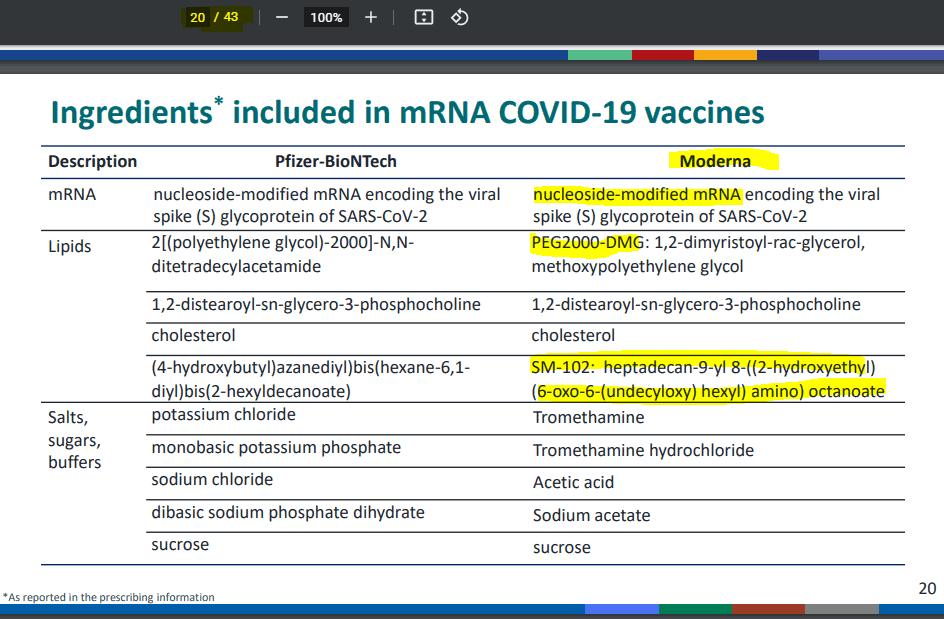Click the highlighted 'SM-102' lipid entry
The height and width of the screenshot is (619, 944).
pyautogui.click(x=708, y=379)
